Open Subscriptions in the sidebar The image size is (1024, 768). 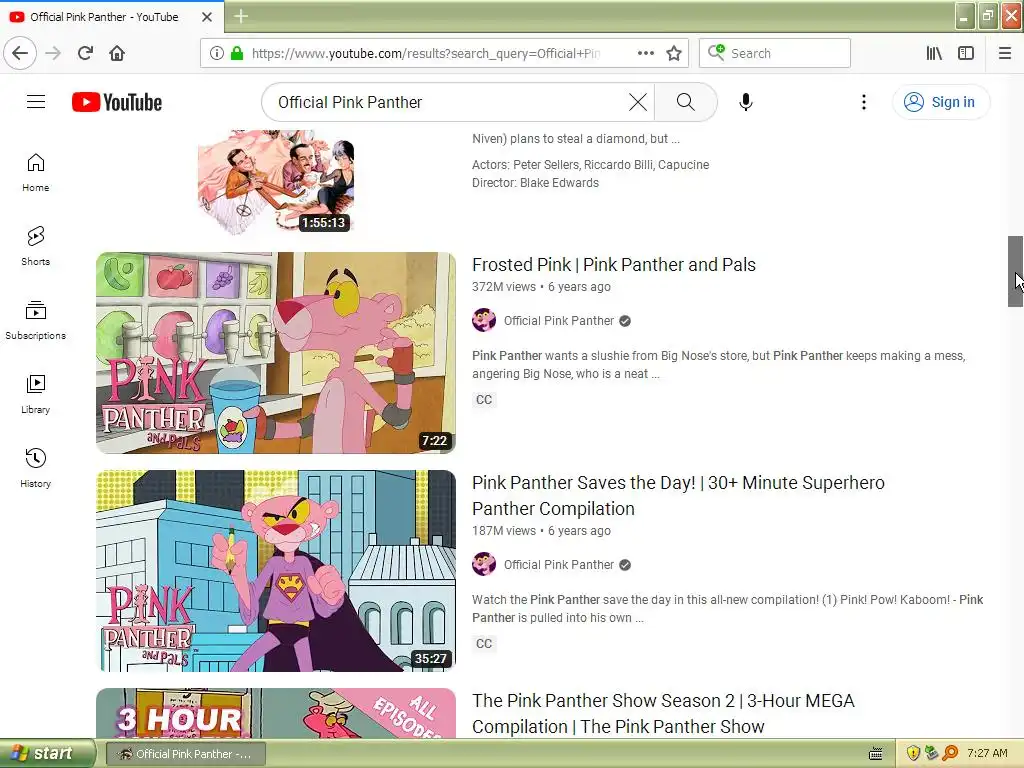click(x=35, y=320)
